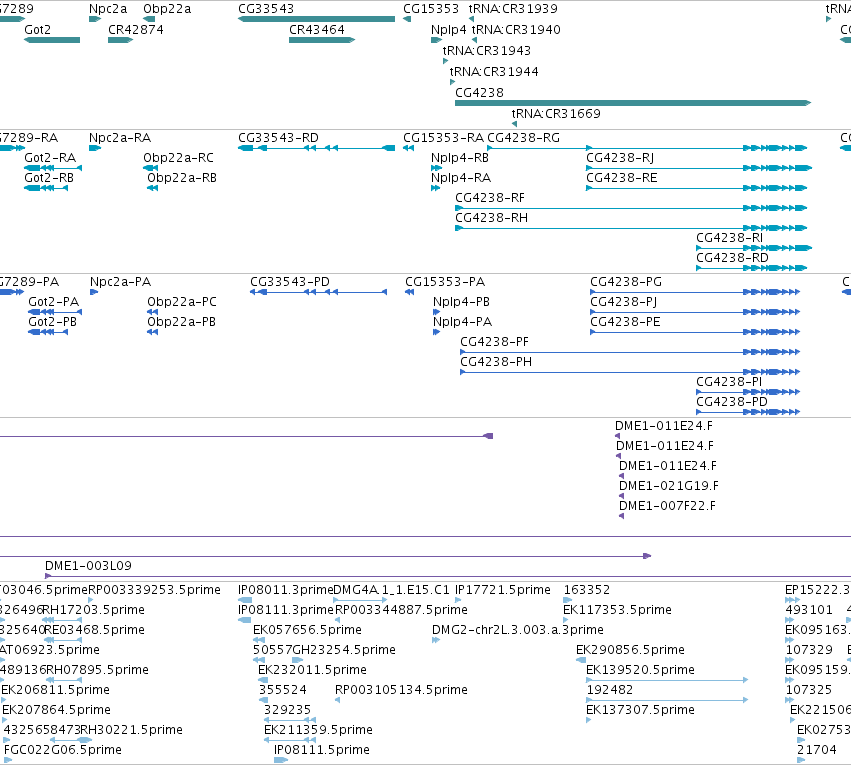Screen dimensions: 851x765
Task: Select the long CG33543 gene bar
Action: [316, 19]
